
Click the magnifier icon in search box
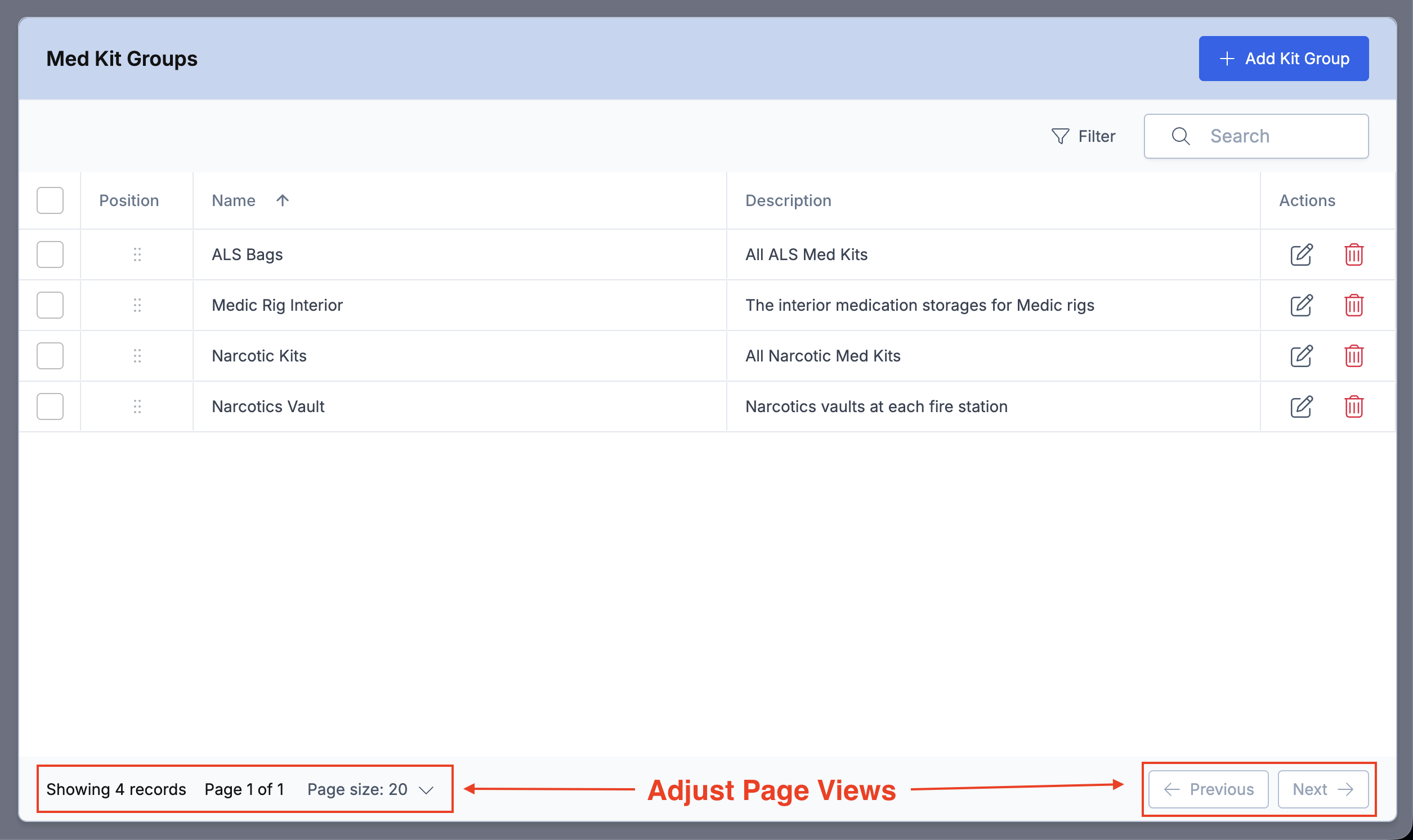pyautogui.click(x=1181, y=136)
